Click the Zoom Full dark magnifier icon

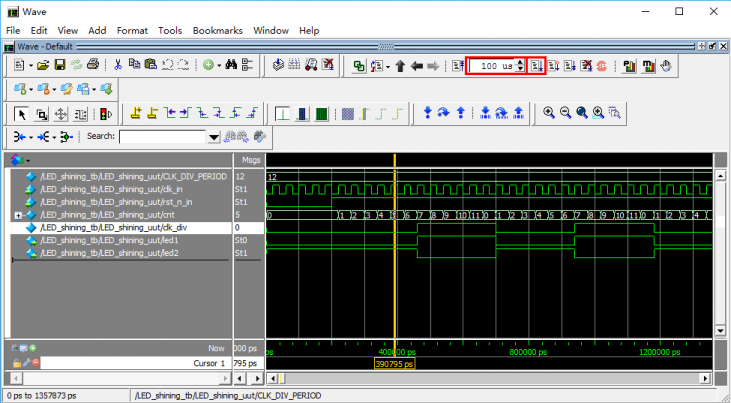click(x=581, y=113)
